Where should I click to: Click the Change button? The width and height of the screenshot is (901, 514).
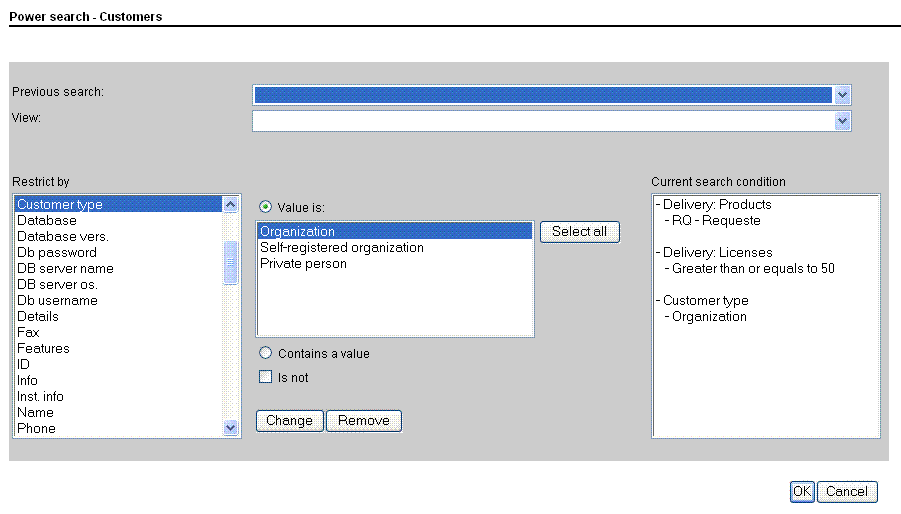point(290,421)
